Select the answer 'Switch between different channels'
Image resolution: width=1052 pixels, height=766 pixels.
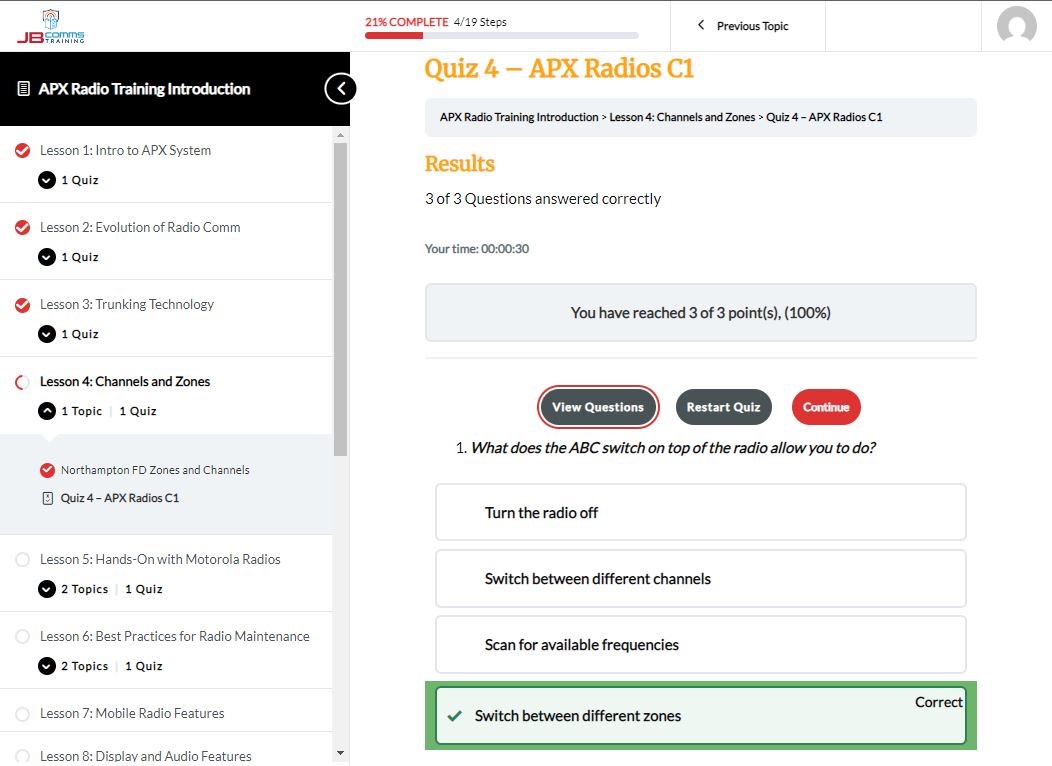pyautogui.click(x=700, y=578)
